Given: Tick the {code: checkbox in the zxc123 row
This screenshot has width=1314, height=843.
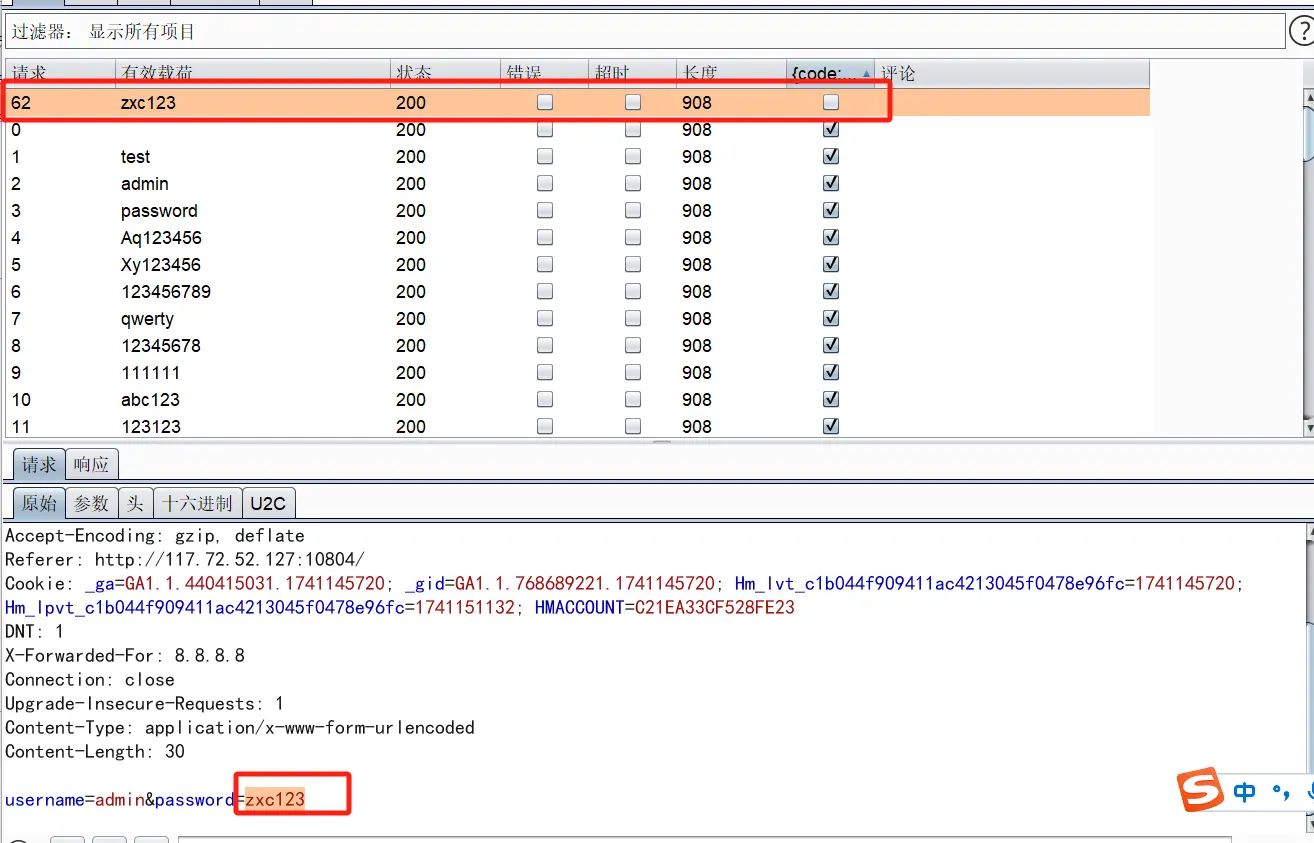Looking at the screenshot, I should coord(831,102).
